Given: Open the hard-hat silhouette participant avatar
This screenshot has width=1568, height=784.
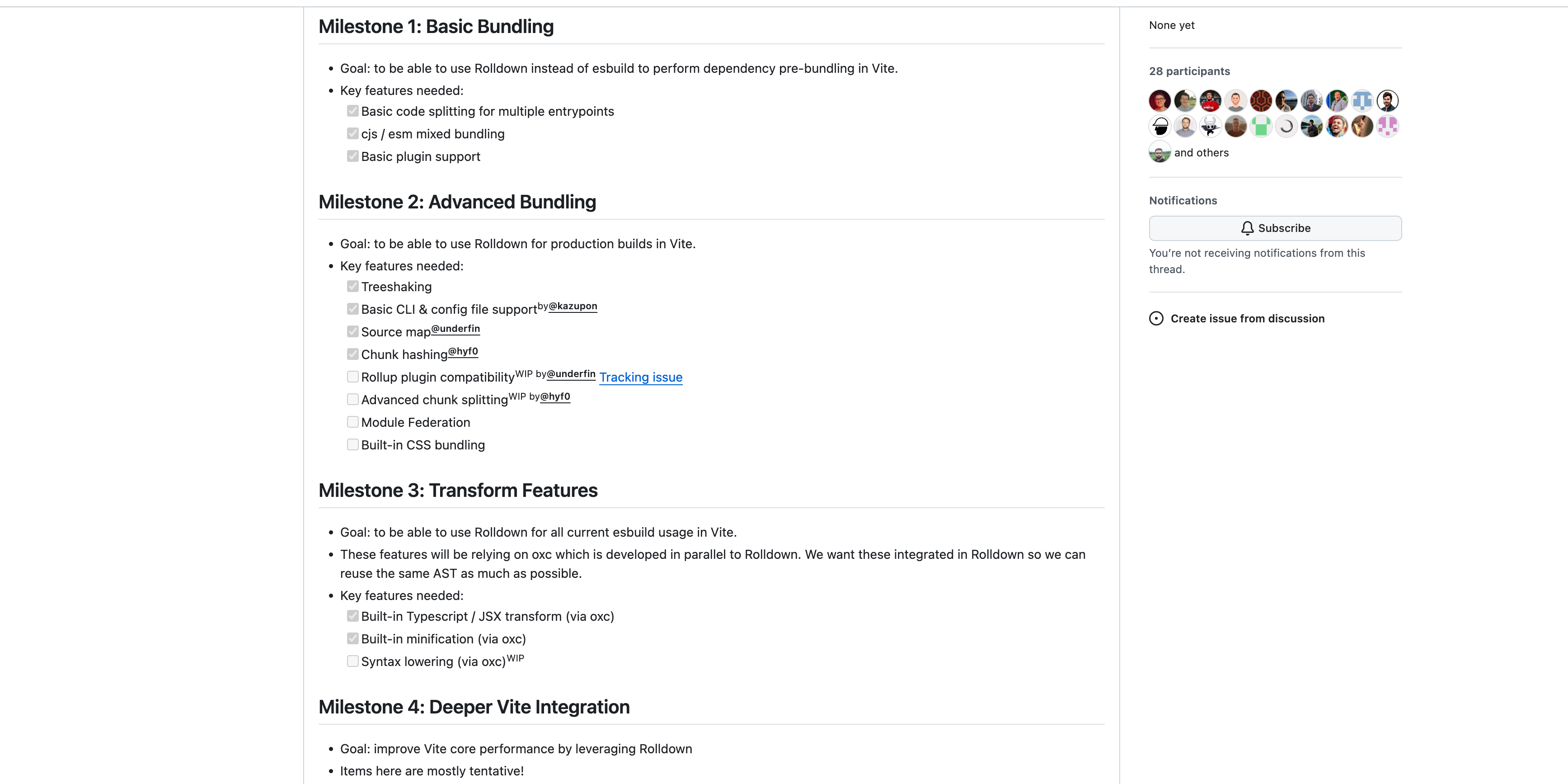Looking at the screenshot, I should point(1160,126).
